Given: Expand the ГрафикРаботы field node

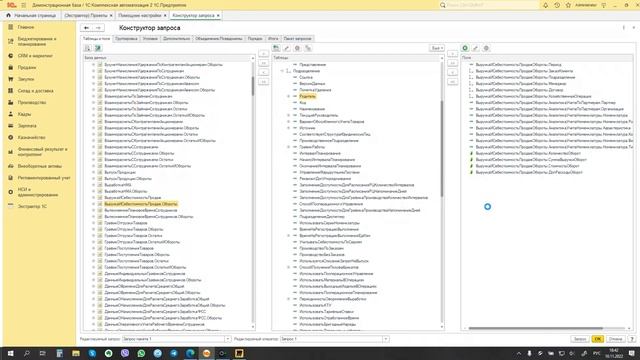Looking at the screenshot, I should (289, 147).
